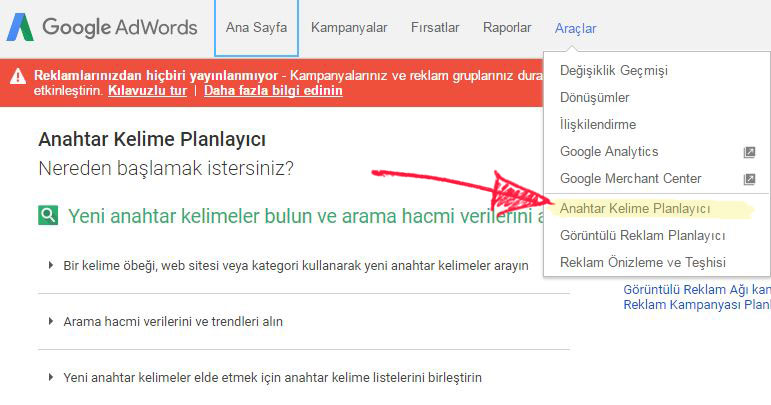This screenshot has width=771, height=405.
Task: Choose Dönüşümler in the Araçlar dropdown
Action: [594, 98]
